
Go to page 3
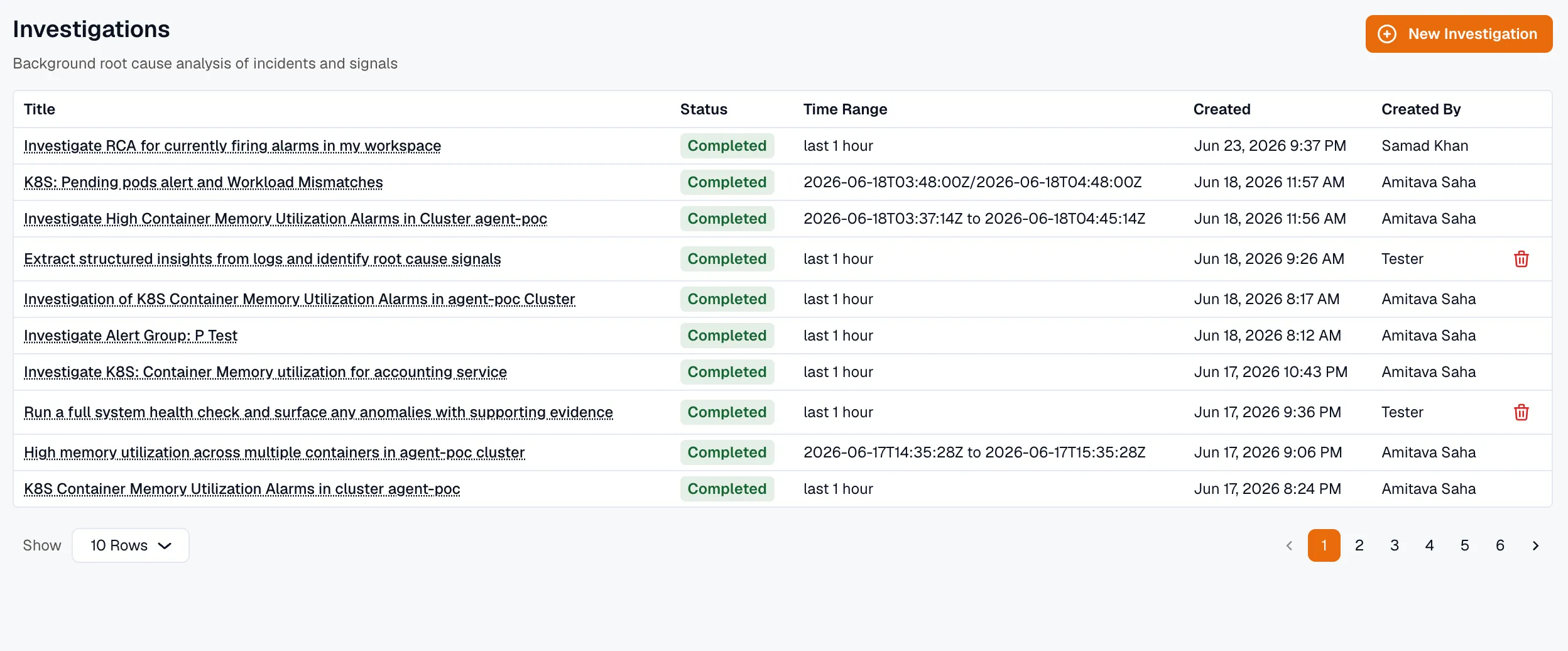1395,545
